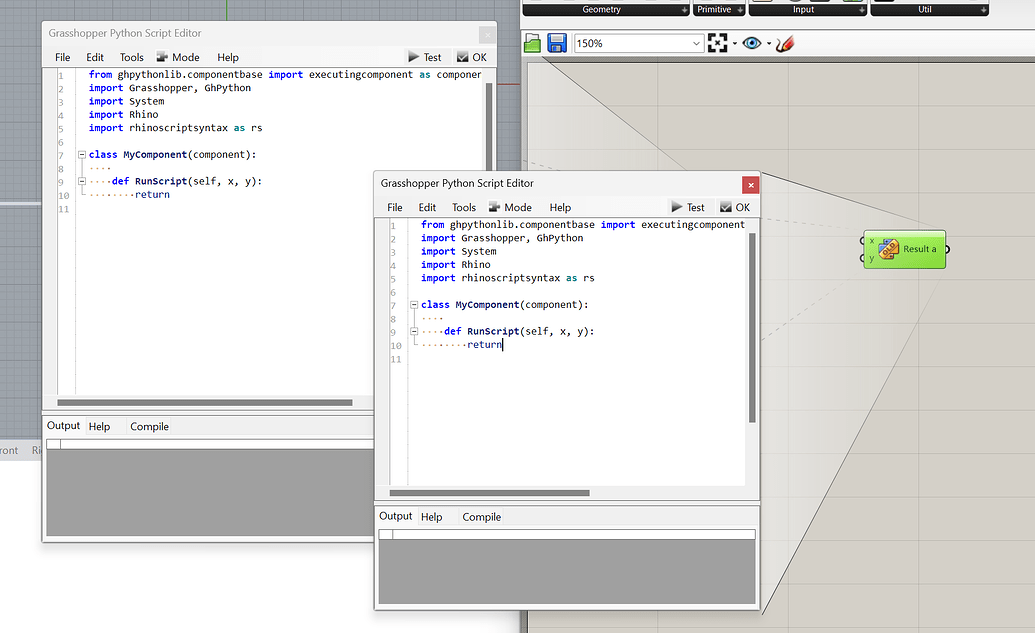Image resolution: width=1035 pixels, height=633 pixels.
Task: Click the zoom extents icon on the canvas toolbar
Action: pyautogui.click(x=717, y=43)
